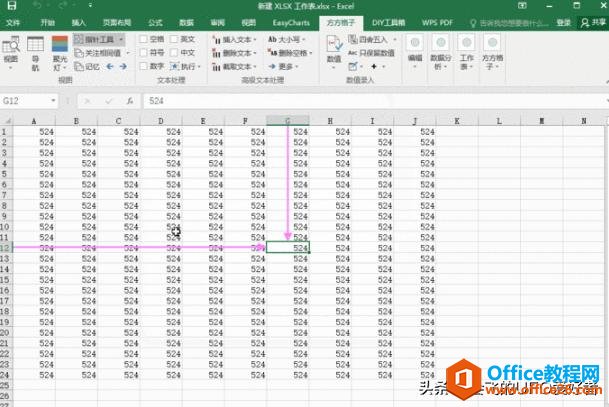Enable the 符号 checkbox

143,52
